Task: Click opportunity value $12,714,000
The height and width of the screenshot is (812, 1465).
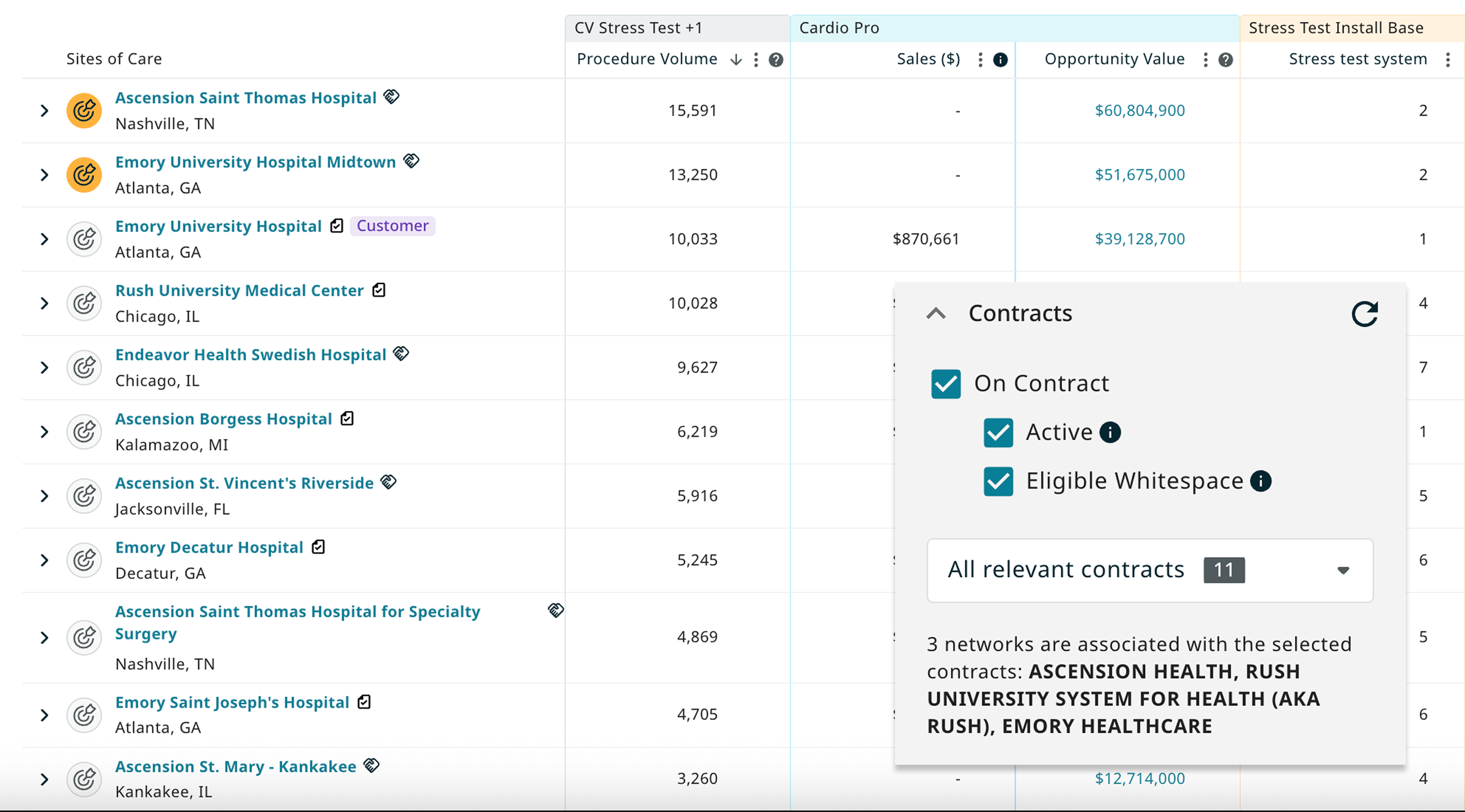Action: click(x=1140, y=779)
